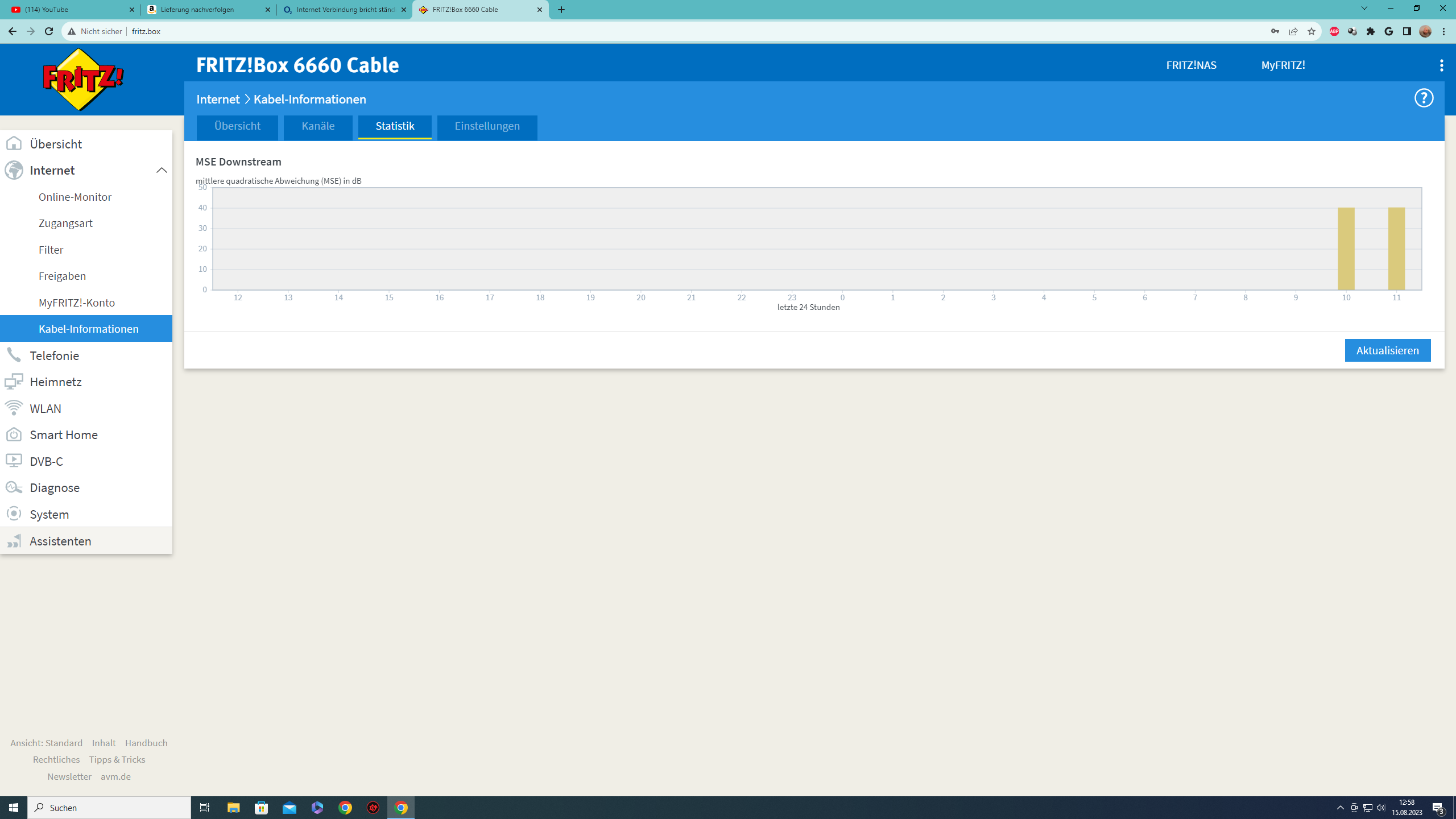Open MyFRITZ! link in header
This screenshot has height=819, width=1456.
pyautogui.click(x=1283, y=65)
